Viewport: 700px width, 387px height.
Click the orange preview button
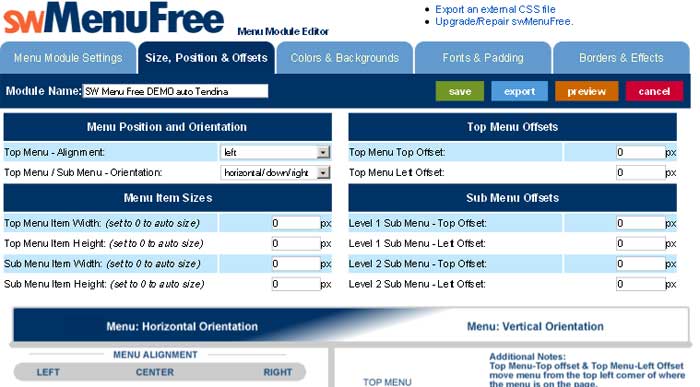coord(587,91)
